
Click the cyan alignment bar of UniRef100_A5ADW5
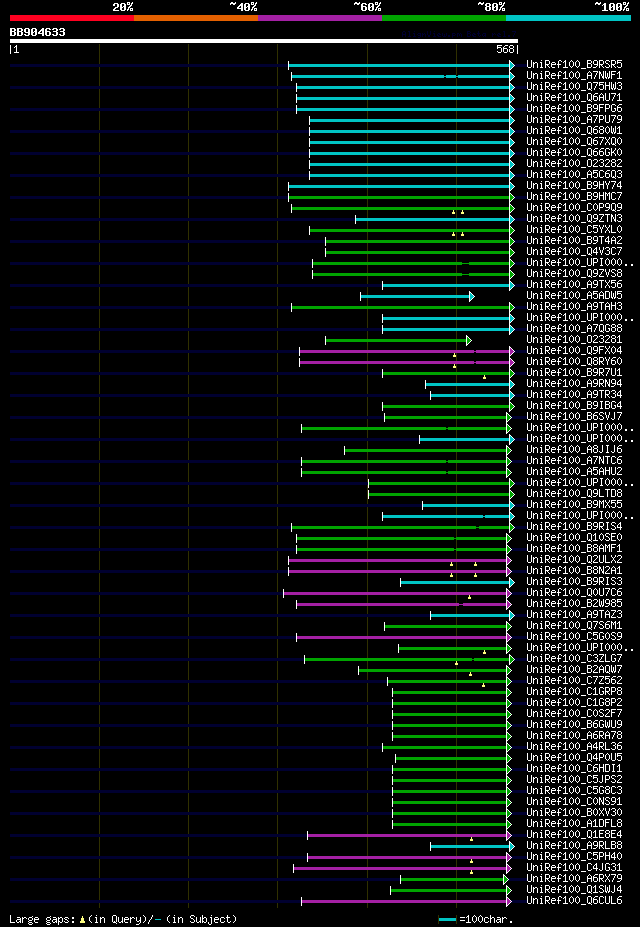click(415, 296)
